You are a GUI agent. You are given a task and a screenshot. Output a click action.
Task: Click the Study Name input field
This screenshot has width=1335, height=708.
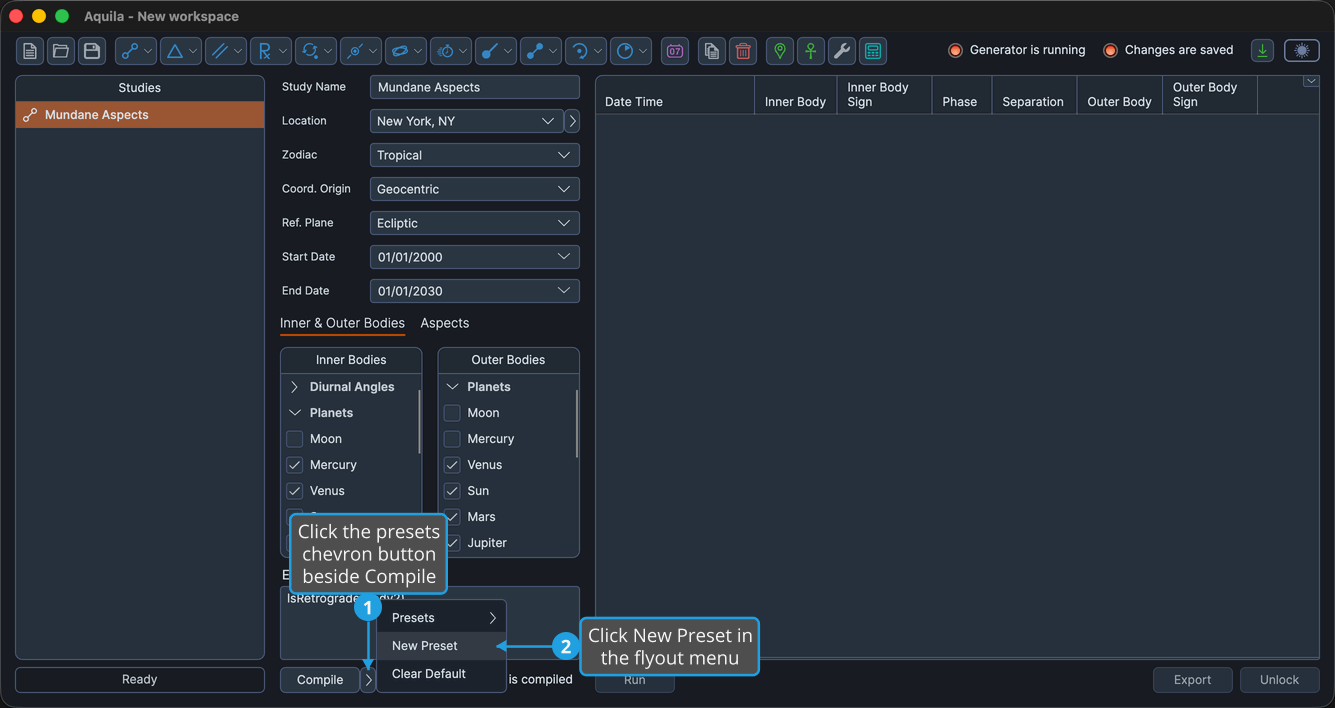tap(474, 87)
